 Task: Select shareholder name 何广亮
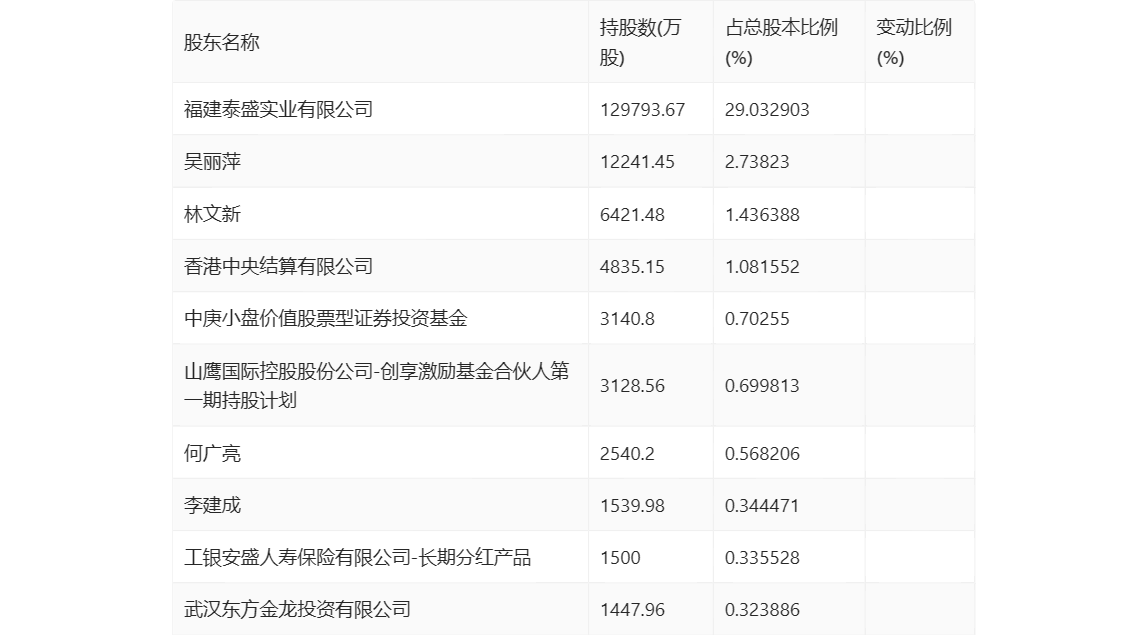click(212, 454)
